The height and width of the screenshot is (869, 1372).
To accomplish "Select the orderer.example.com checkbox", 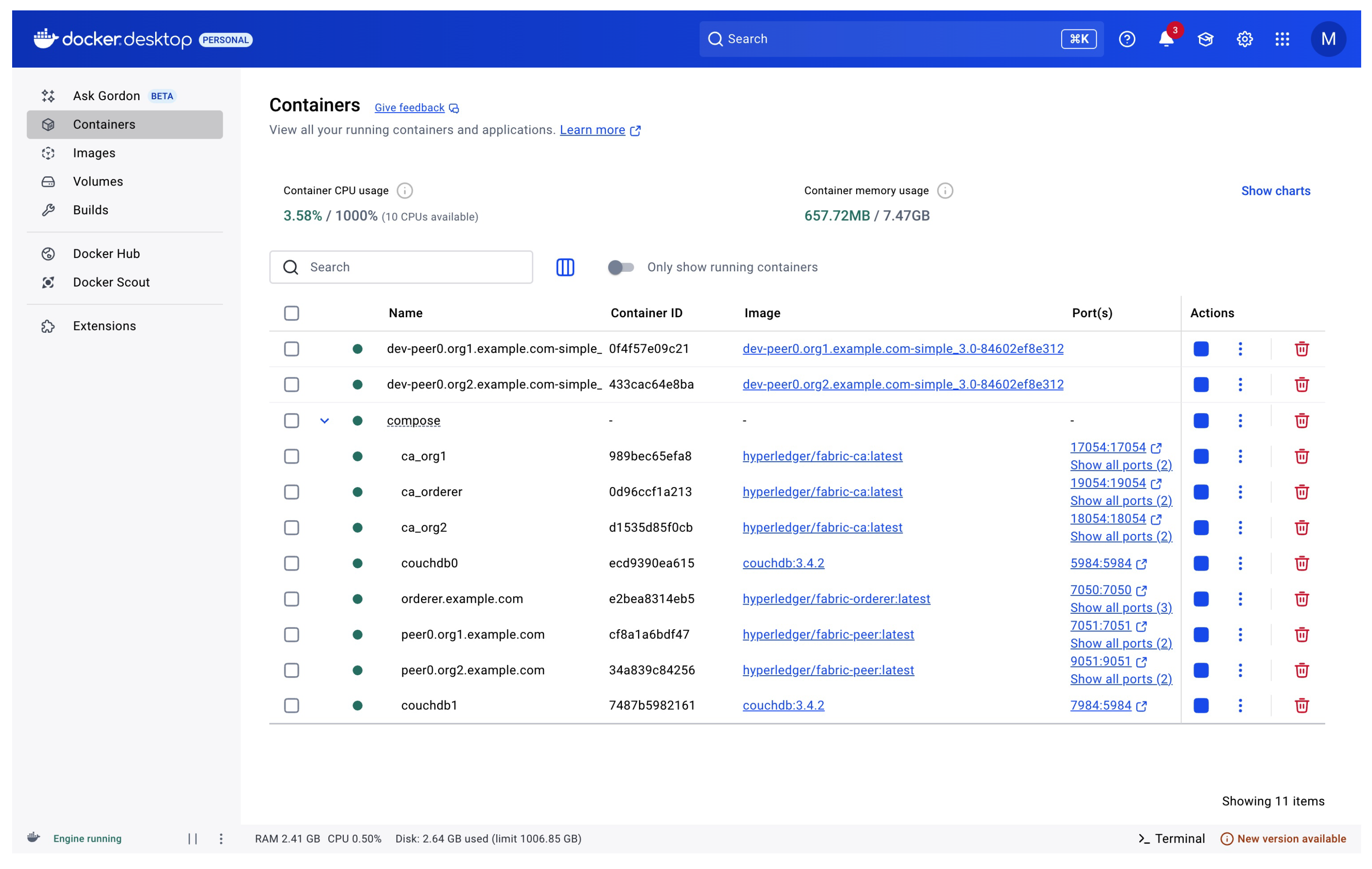I will point(291,599).
